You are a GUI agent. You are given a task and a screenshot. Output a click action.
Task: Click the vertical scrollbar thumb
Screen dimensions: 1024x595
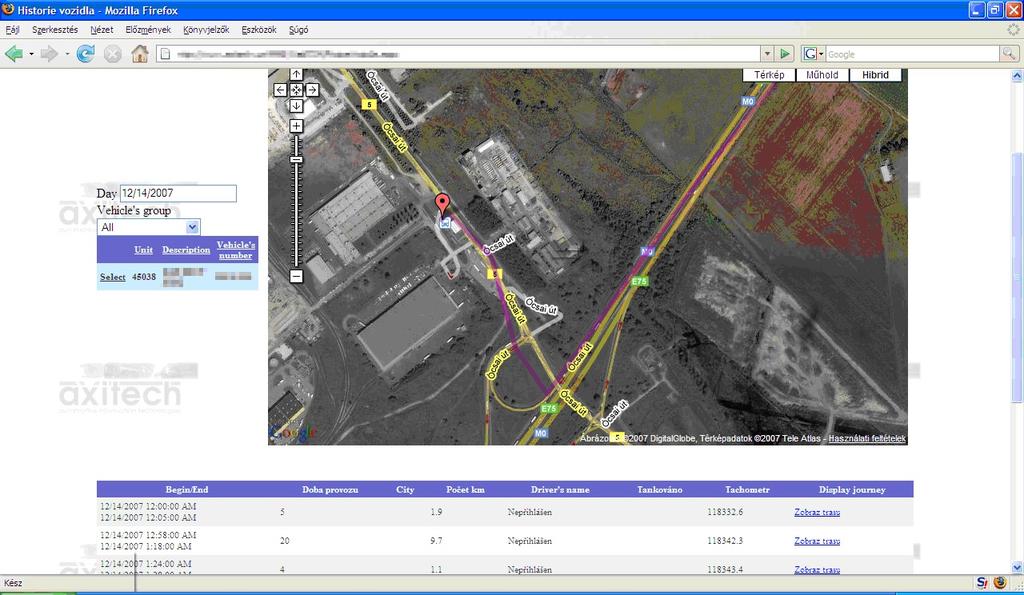(x=1017, y=278)
